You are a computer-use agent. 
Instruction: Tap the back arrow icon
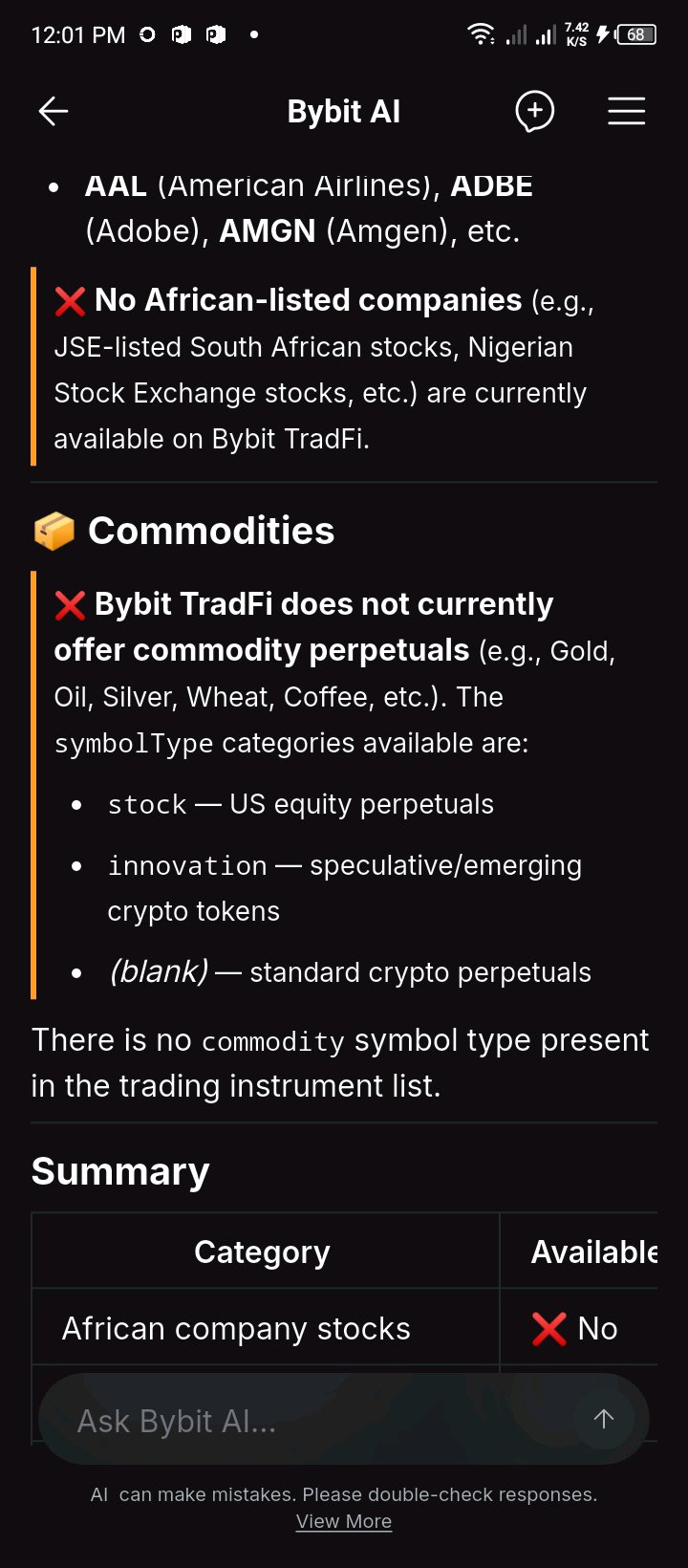point(54,112)
